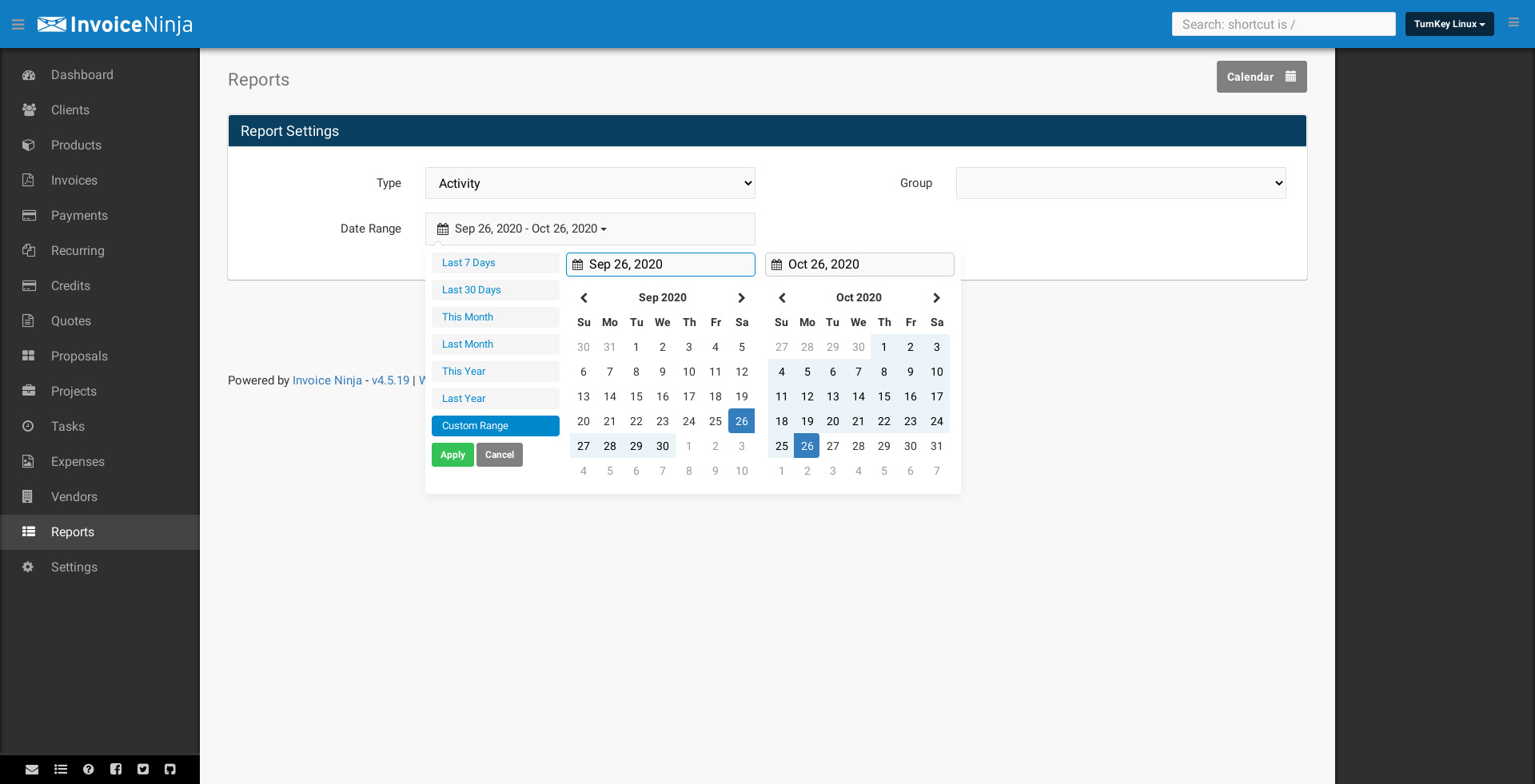Follow the Invoice Ninja footer link
Screen dimensions: 1535x784
click(x=327, y=380)
